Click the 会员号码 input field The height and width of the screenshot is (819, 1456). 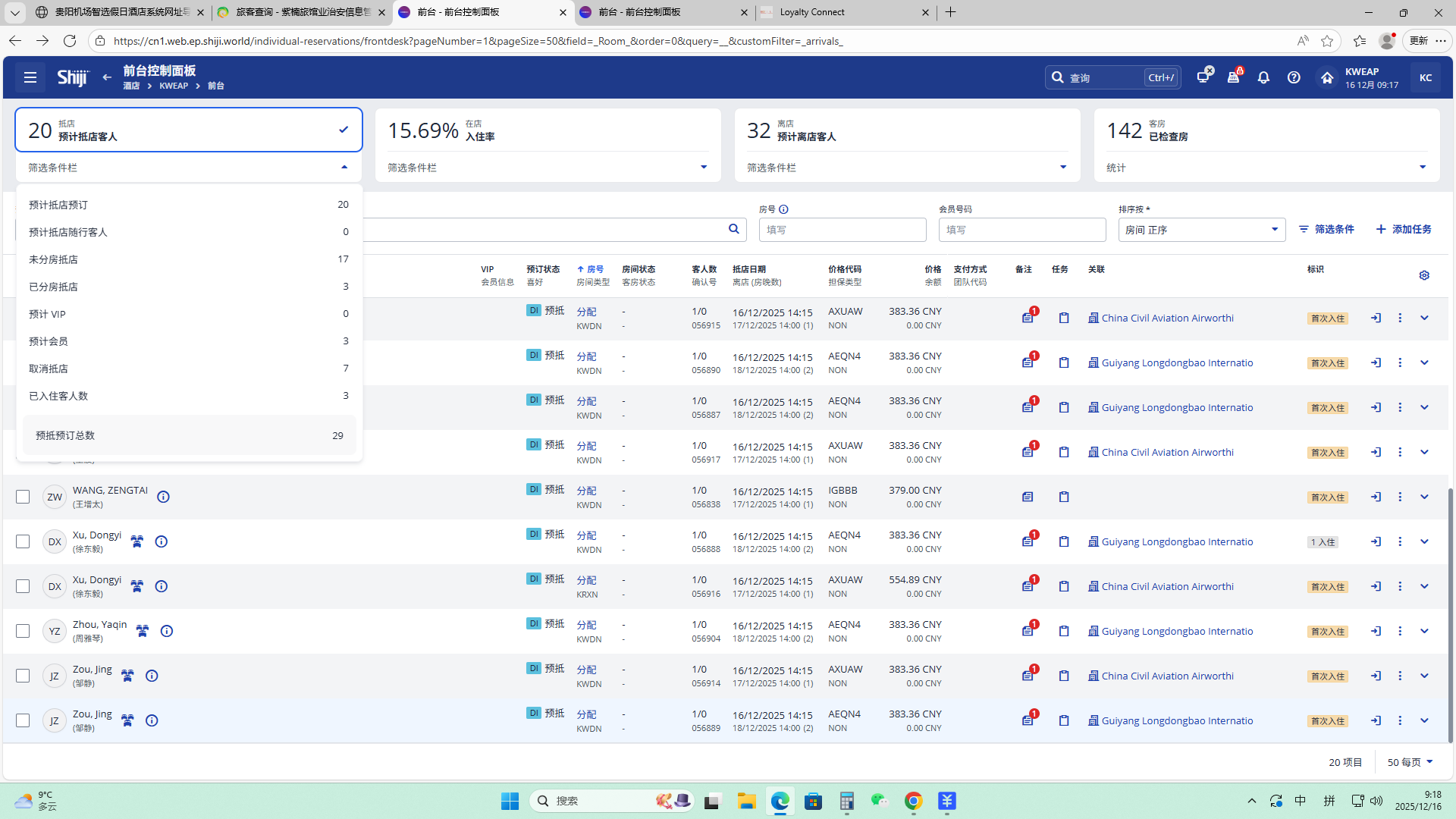[x=1021, y=230]
